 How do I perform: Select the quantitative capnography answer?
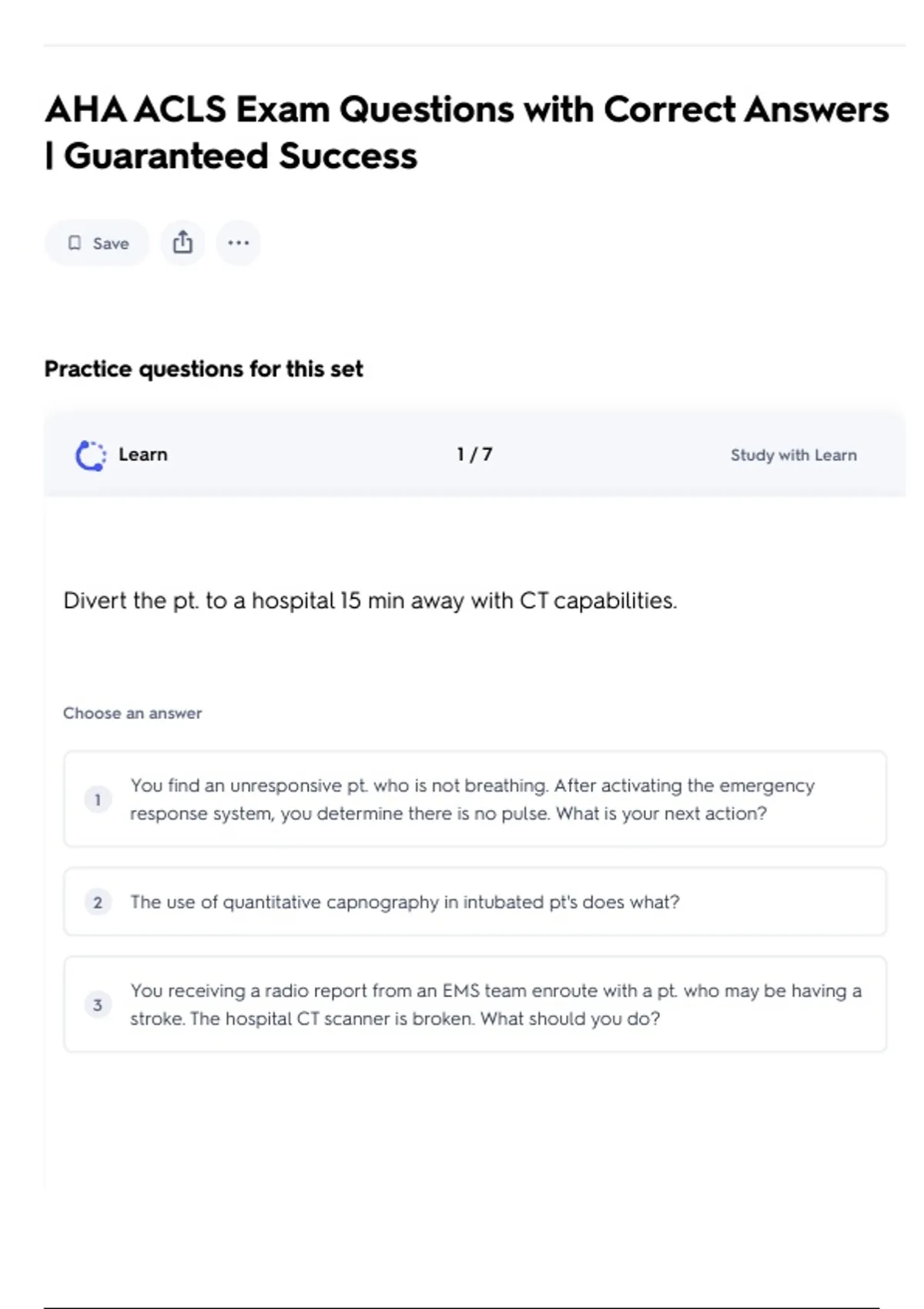coord(405,902)
